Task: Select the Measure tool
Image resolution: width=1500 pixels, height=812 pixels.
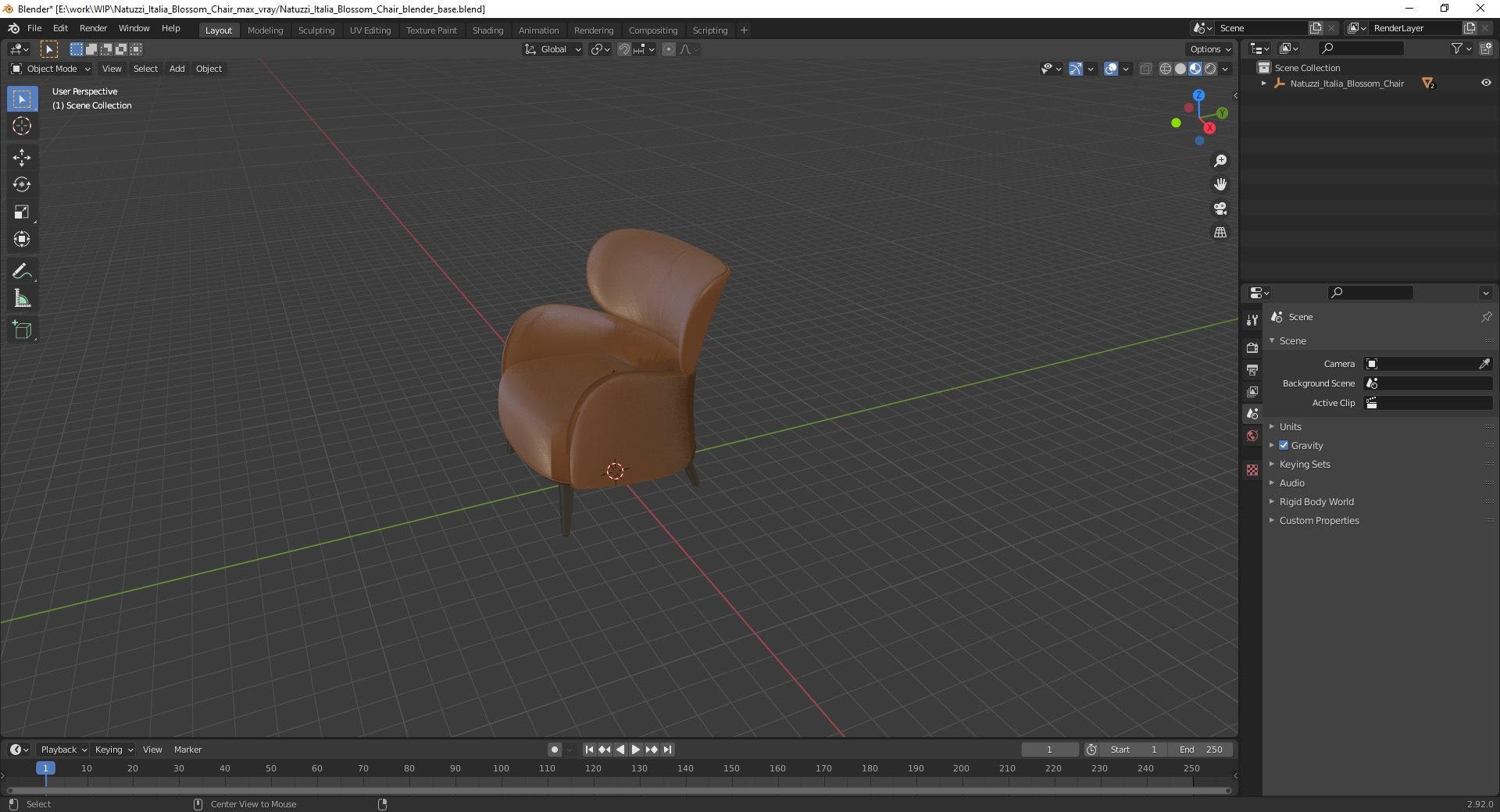Action: point(22,299)
